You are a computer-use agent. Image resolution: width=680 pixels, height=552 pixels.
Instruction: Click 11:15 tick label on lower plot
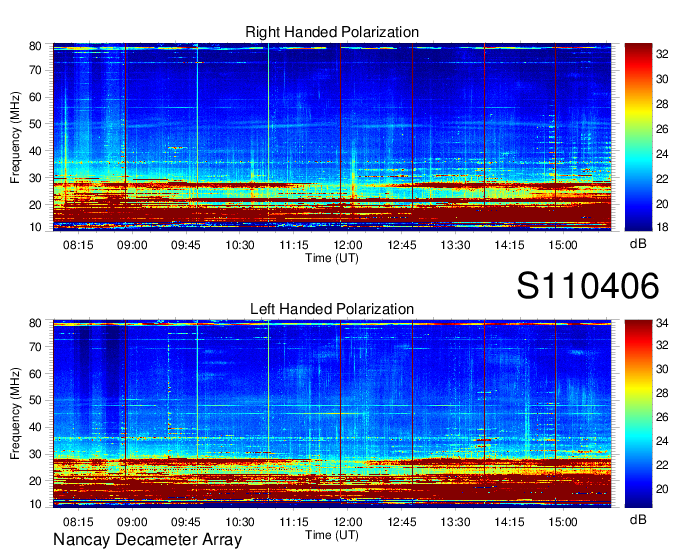294,522
